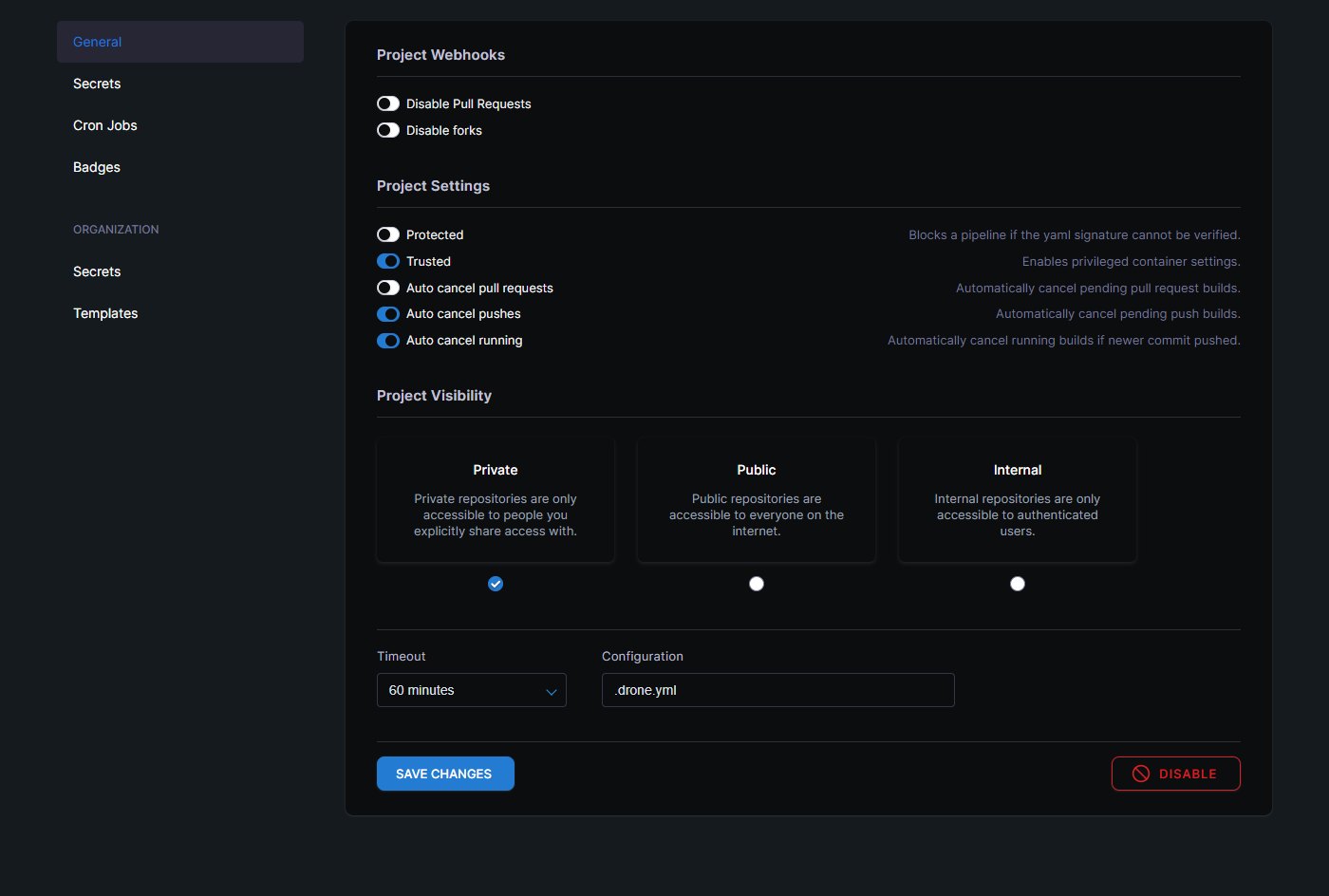Turn off Auto cancel pushes
Image resolution: width=1329 pixels, height=896 pixels.
(388, 314)
